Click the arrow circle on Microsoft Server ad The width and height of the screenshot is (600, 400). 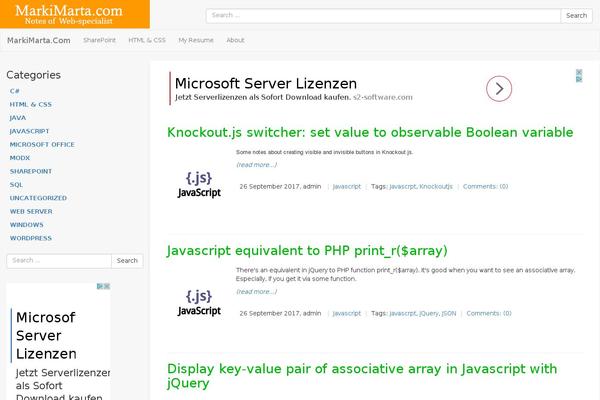click(x=499, y=89)
